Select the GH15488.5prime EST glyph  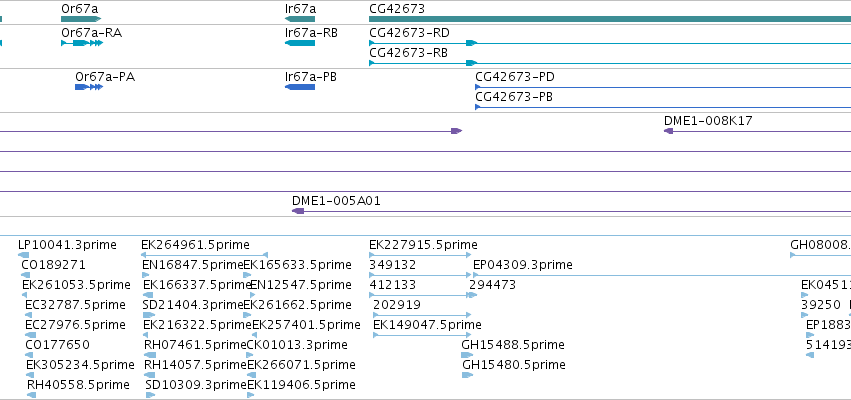pyautogui.click(x=467, y=355)
